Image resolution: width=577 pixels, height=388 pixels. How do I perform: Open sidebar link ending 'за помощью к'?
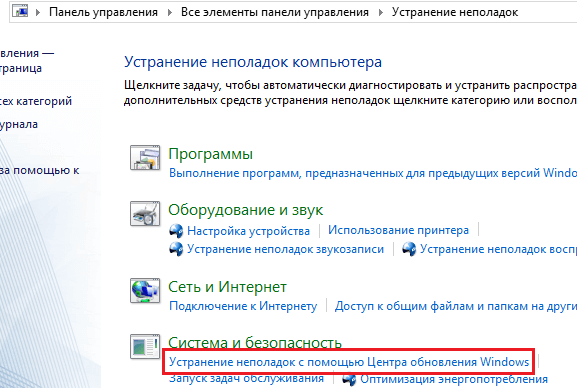[39, 170]
